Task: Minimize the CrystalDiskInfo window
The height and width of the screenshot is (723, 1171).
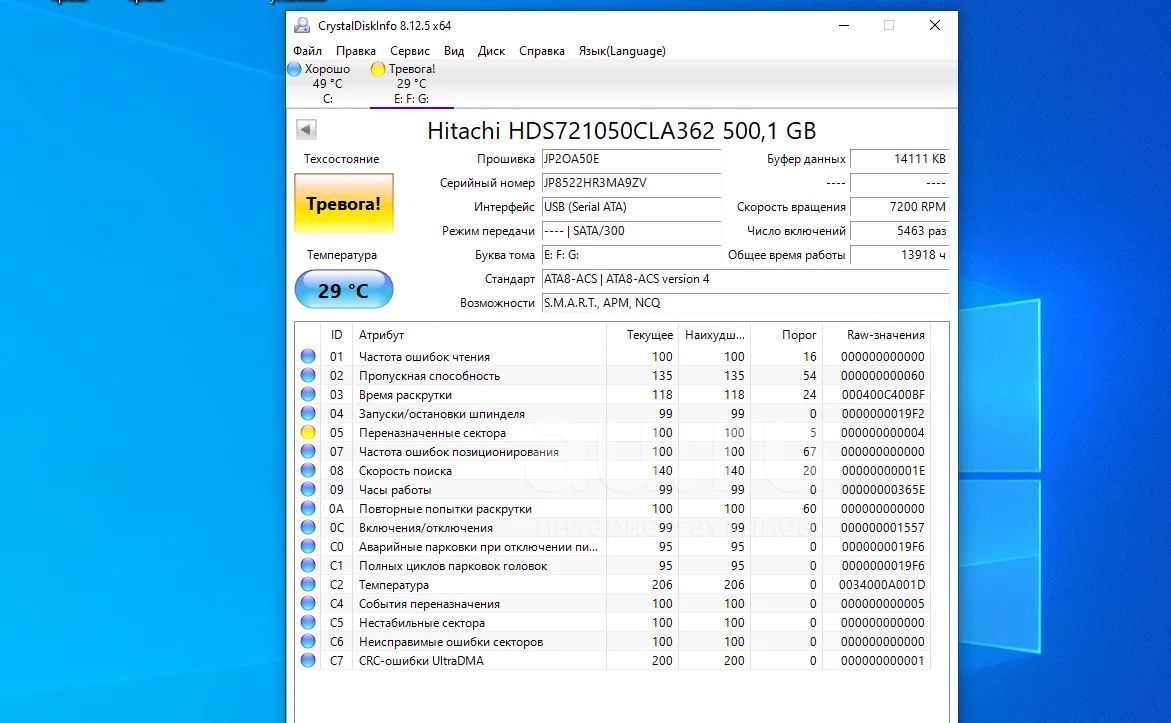Action: pyautogui.click(x=844, y=25)
